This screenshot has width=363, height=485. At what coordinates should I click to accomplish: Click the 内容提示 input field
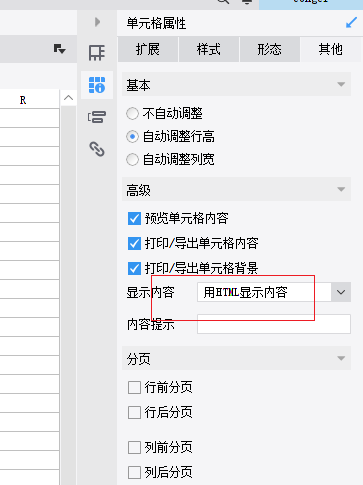[274, 324]
